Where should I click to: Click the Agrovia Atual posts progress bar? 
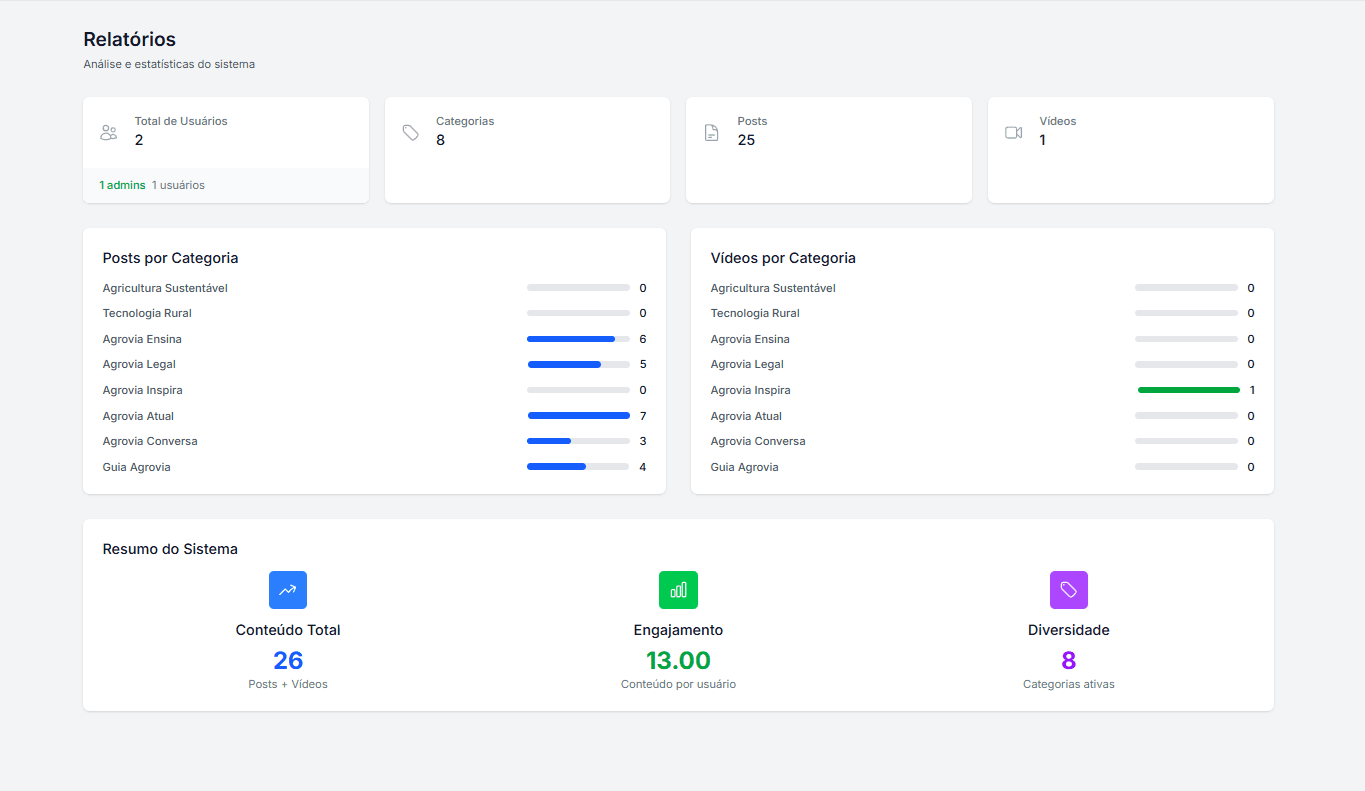pyautogui.click(x=578, y=416)
